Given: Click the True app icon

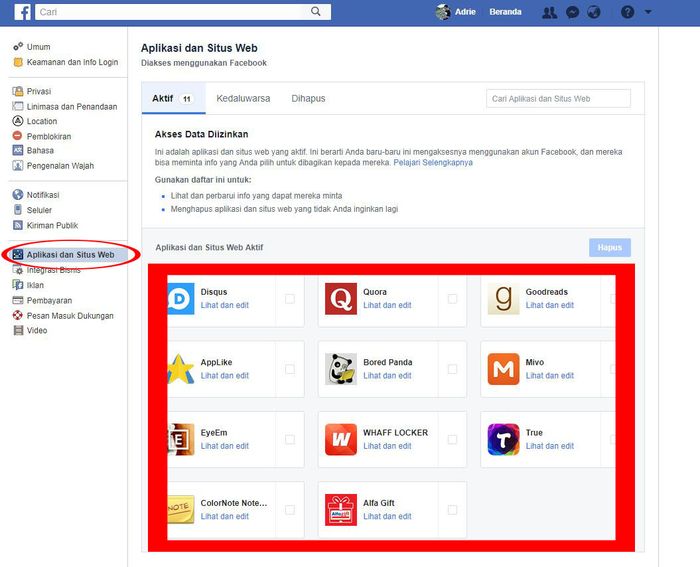Looking at the screenshot, I should pos(503,439).
